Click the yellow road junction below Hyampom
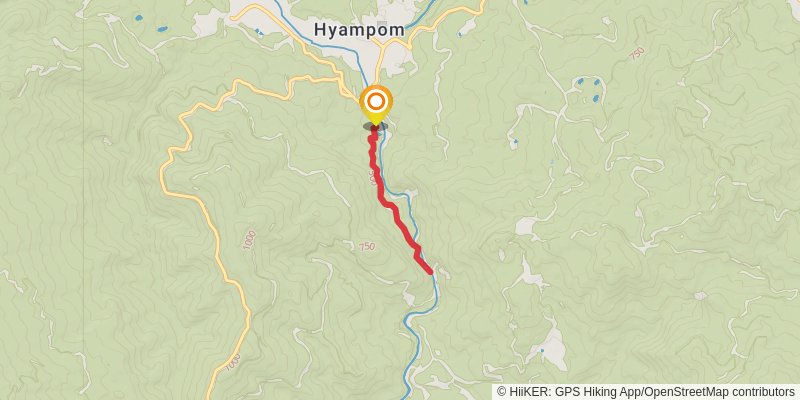Viewport: 800px width, 400px height. click(382, 46)
